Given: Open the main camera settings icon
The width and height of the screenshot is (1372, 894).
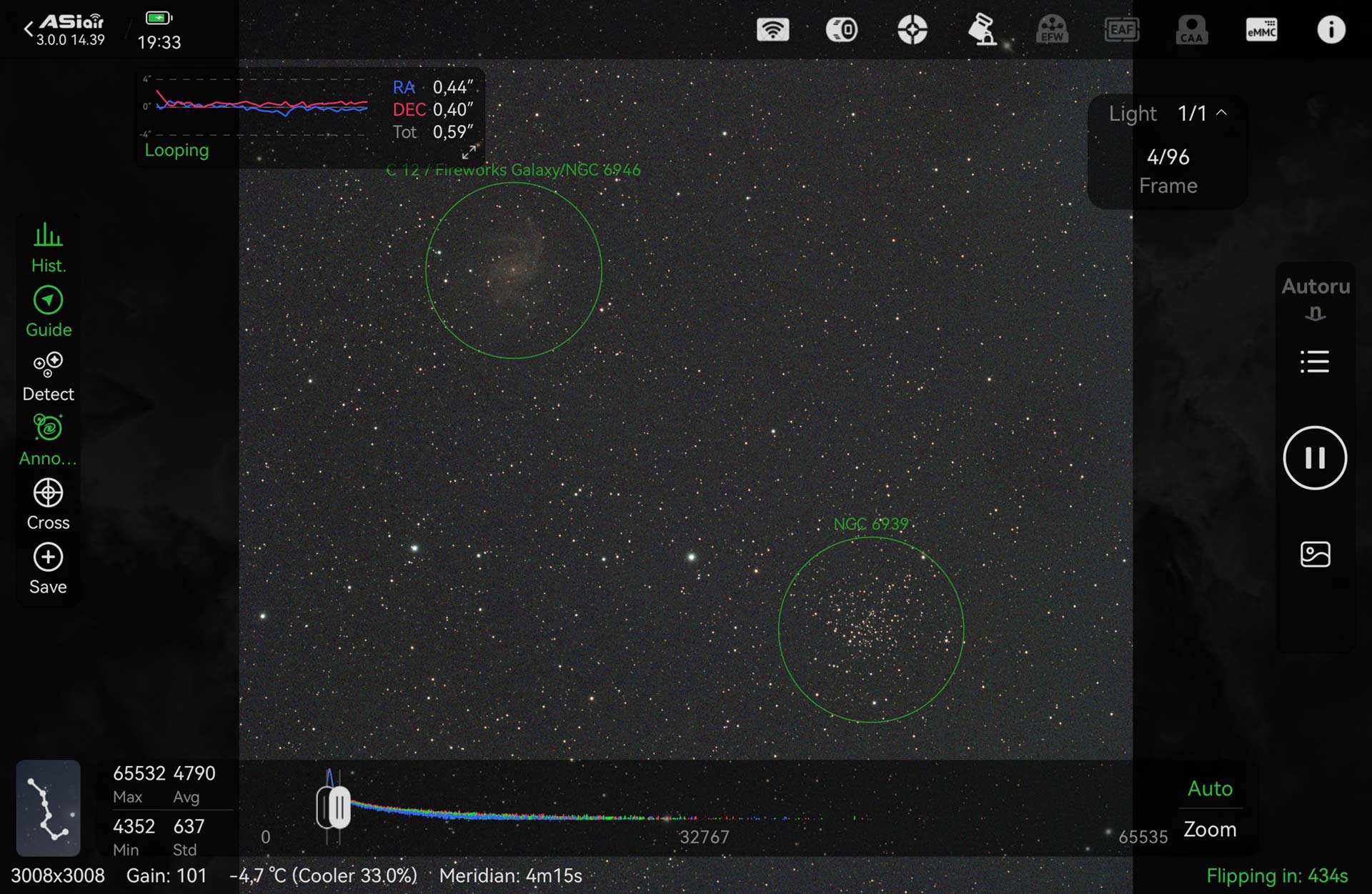Looking at the screenshot, I should pos(842,30).
